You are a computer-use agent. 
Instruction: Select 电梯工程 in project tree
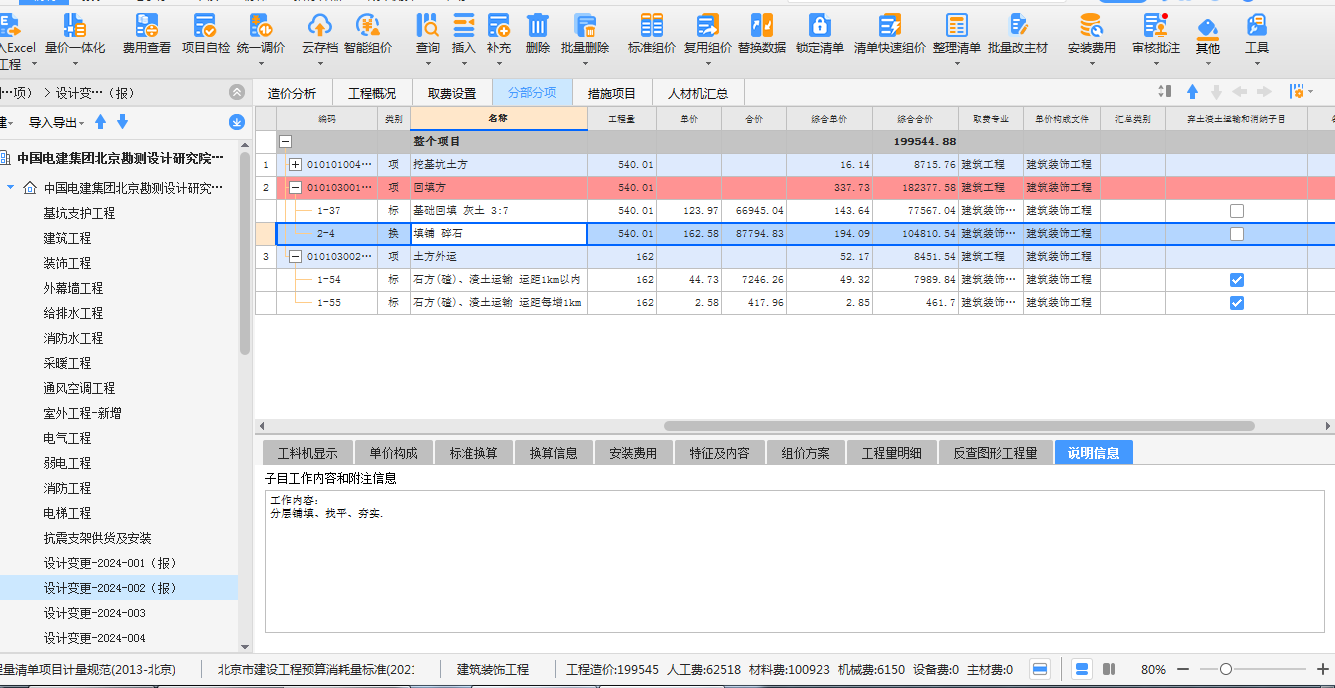pyautogui.click(x=67, y=513)
